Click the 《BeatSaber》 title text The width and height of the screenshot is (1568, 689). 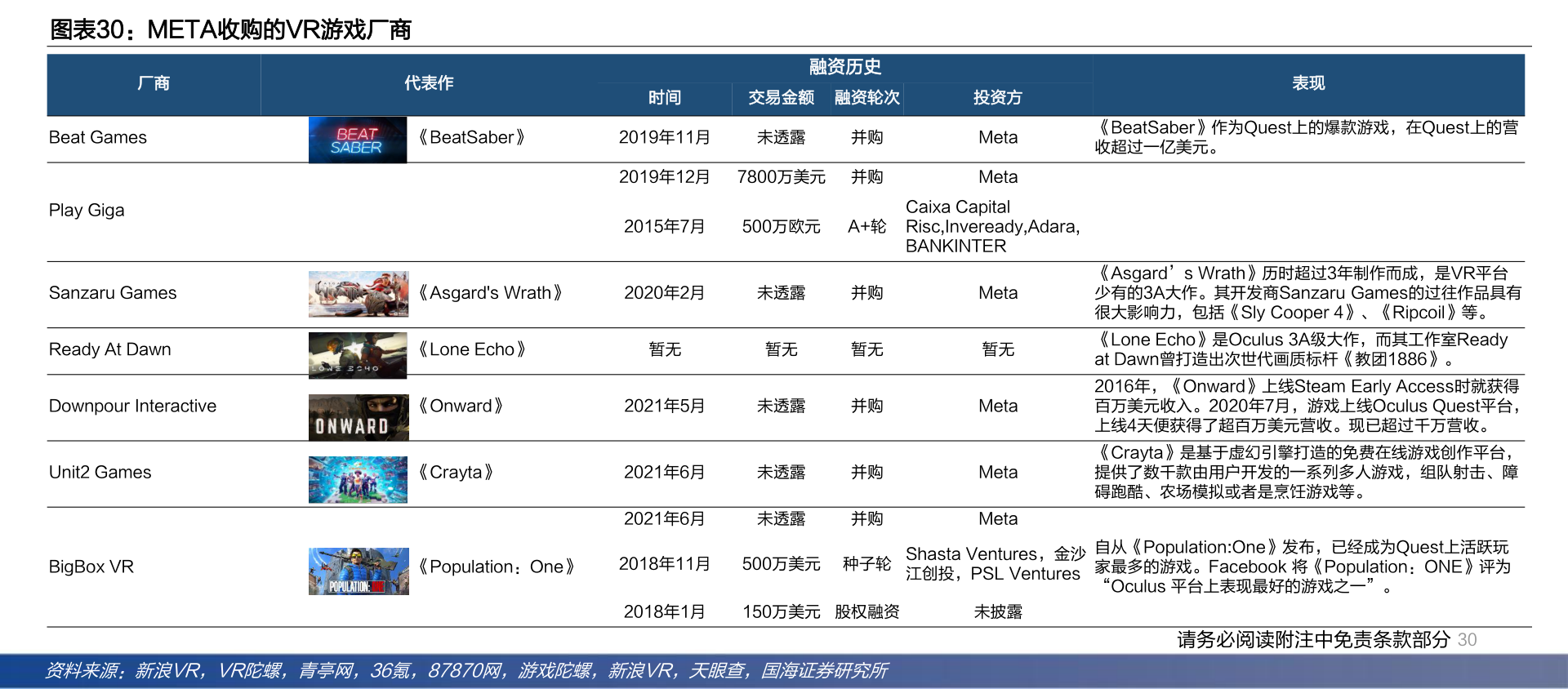click(471, 137)
